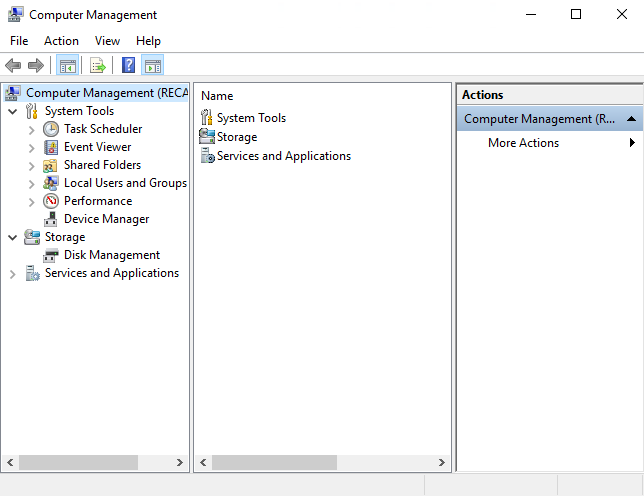644x496 pixels.
Task: Click the Back arrow toolbar icon
Action: (x=13, y=65)
